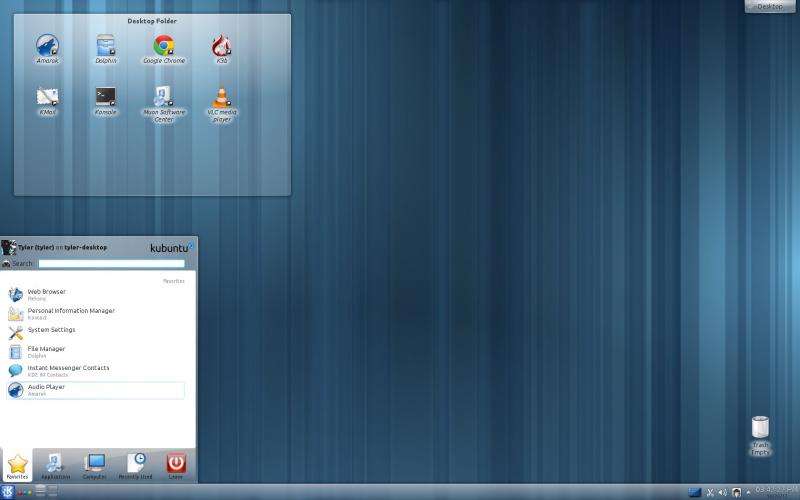Open Instant Messenger Contacts entry
This screenshot has width=800, height=500.
(x=95, y=370)
